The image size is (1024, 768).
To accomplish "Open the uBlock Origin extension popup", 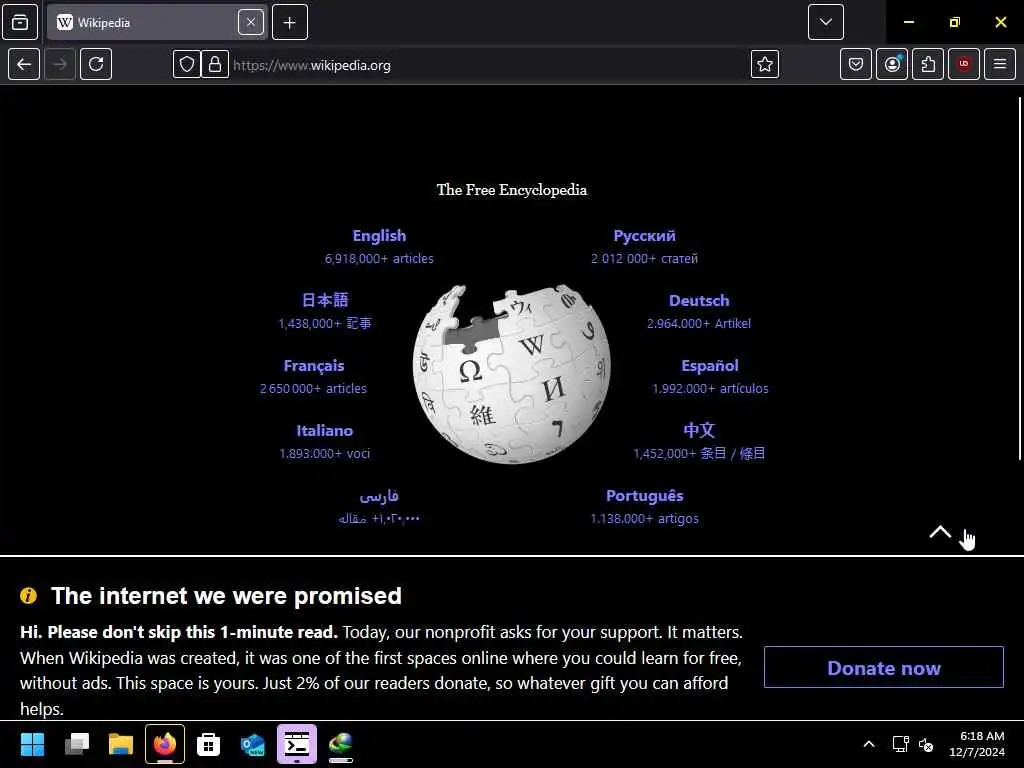I will point(964,64).
